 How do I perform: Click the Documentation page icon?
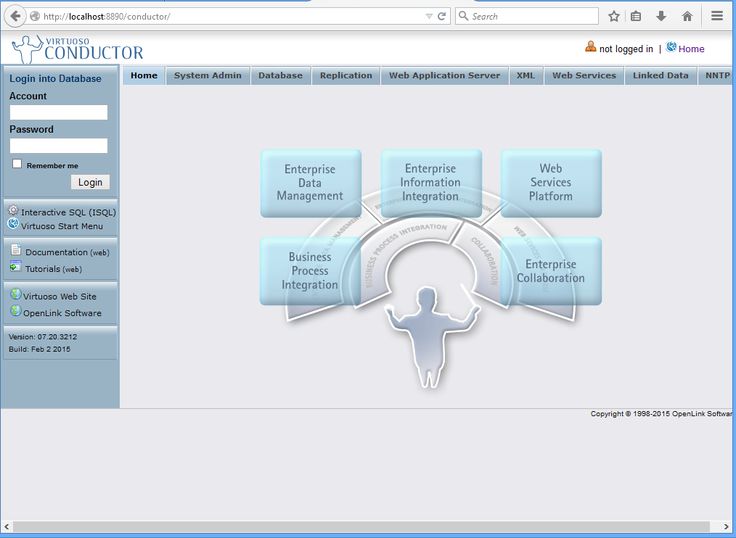15,250
